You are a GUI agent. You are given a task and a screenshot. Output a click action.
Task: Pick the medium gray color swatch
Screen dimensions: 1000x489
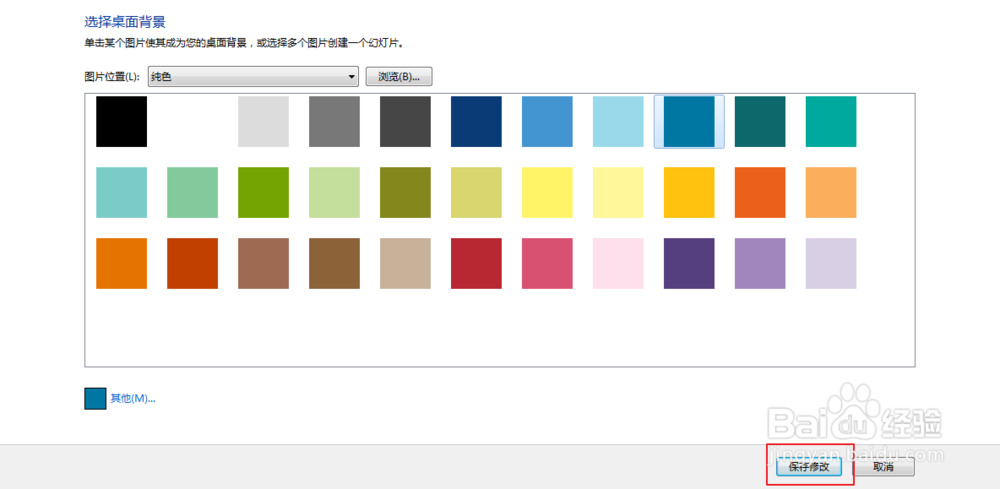click(334, 122)
